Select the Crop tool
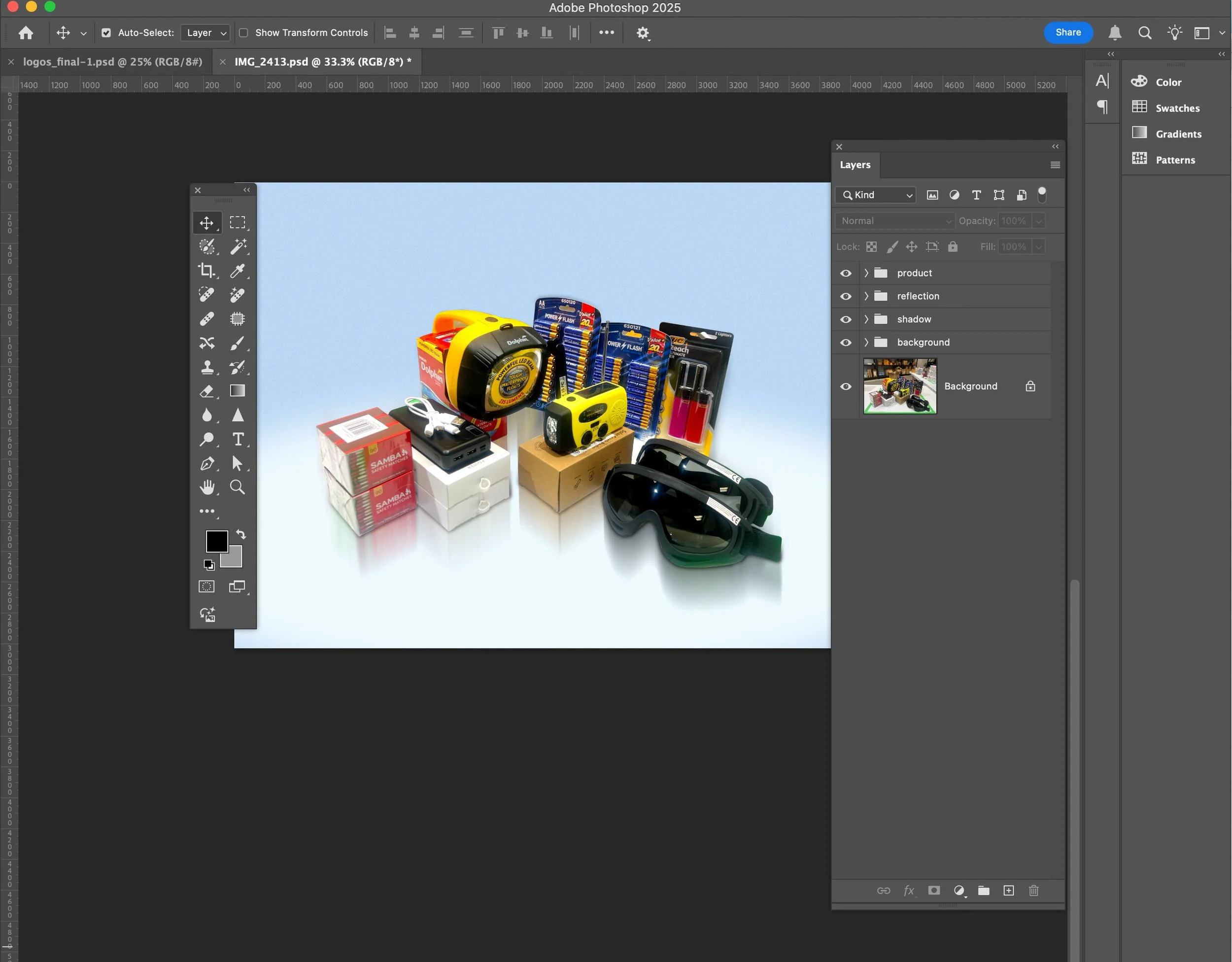1232x962 pixels. click(x=206, y=271)
